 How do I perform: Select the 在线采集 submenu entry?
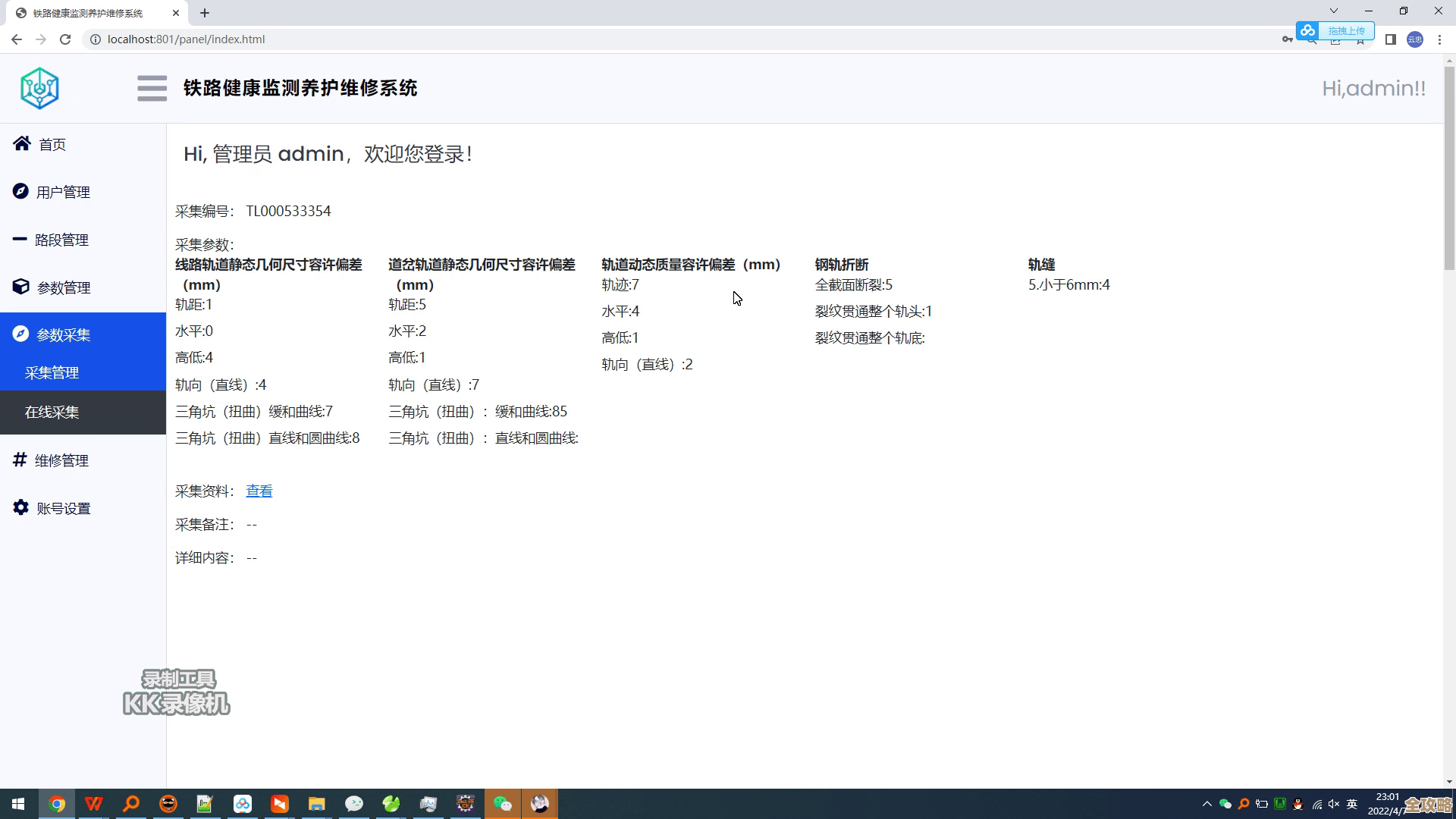(x=51, y=412)
